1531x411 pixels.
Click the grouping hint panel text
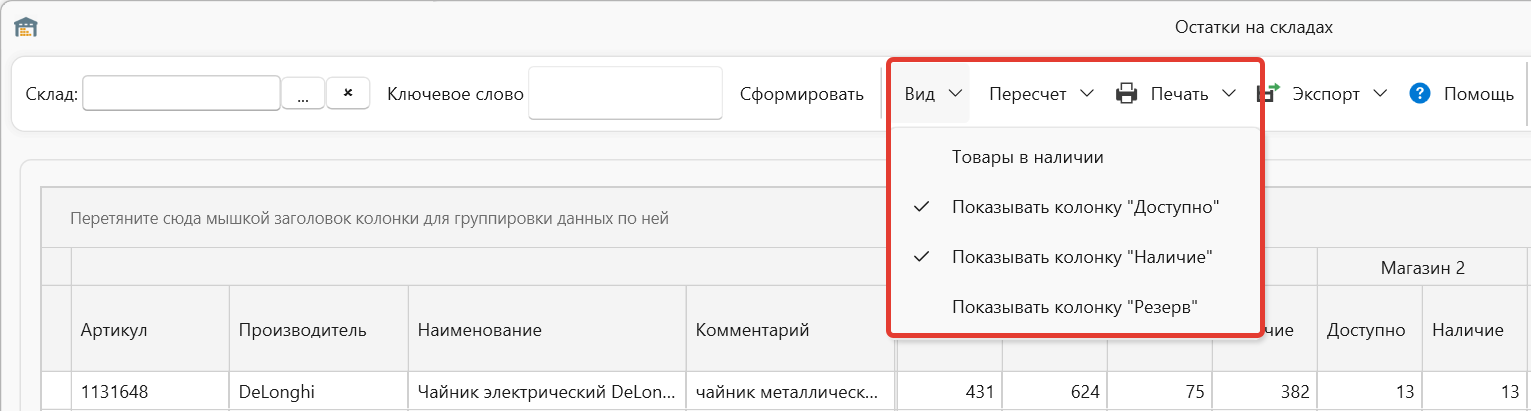pyautogui.click(x=369, y=218)
